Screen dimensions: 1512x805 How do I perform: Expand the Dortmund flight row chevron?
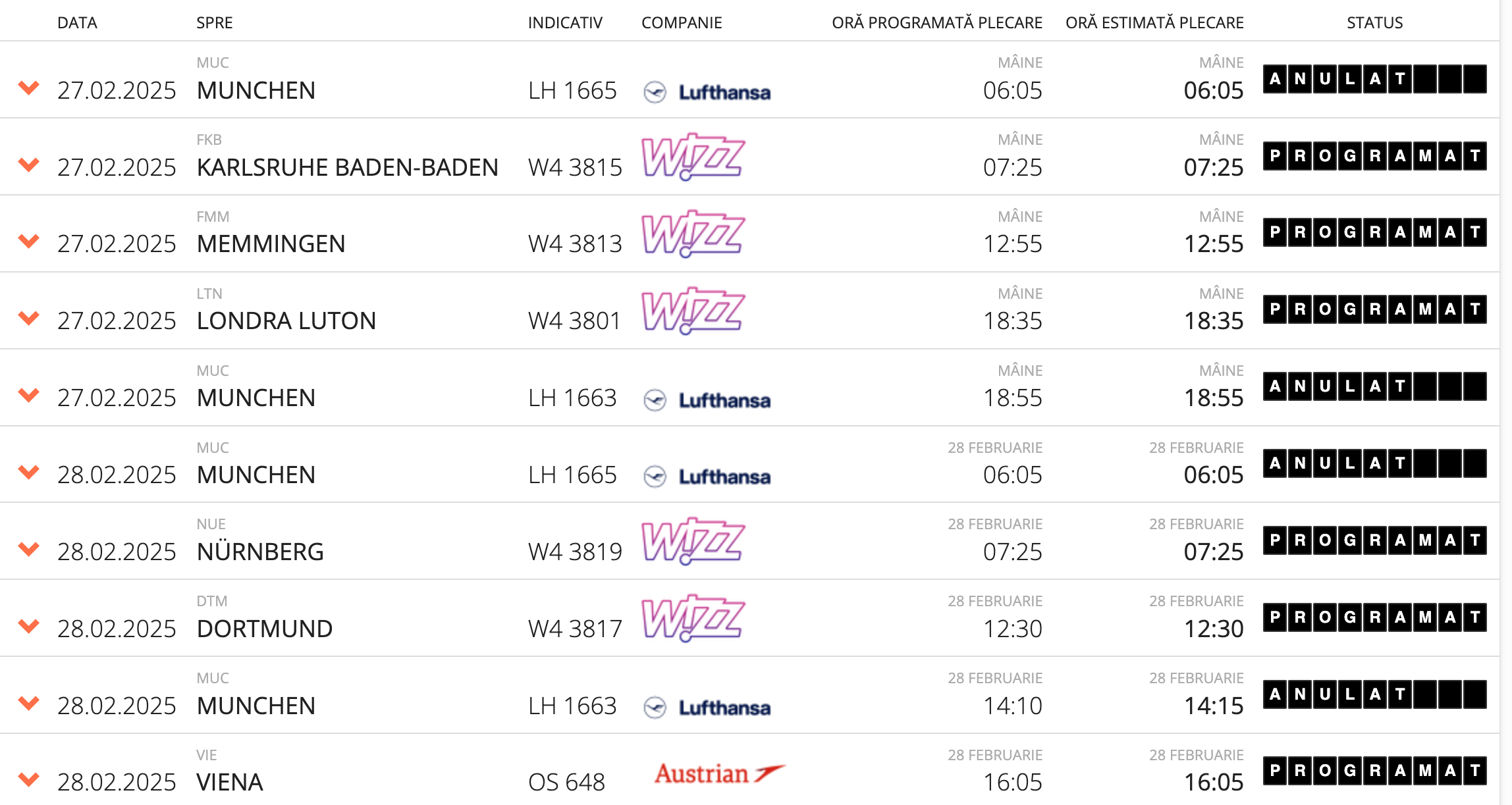[29, 625]
